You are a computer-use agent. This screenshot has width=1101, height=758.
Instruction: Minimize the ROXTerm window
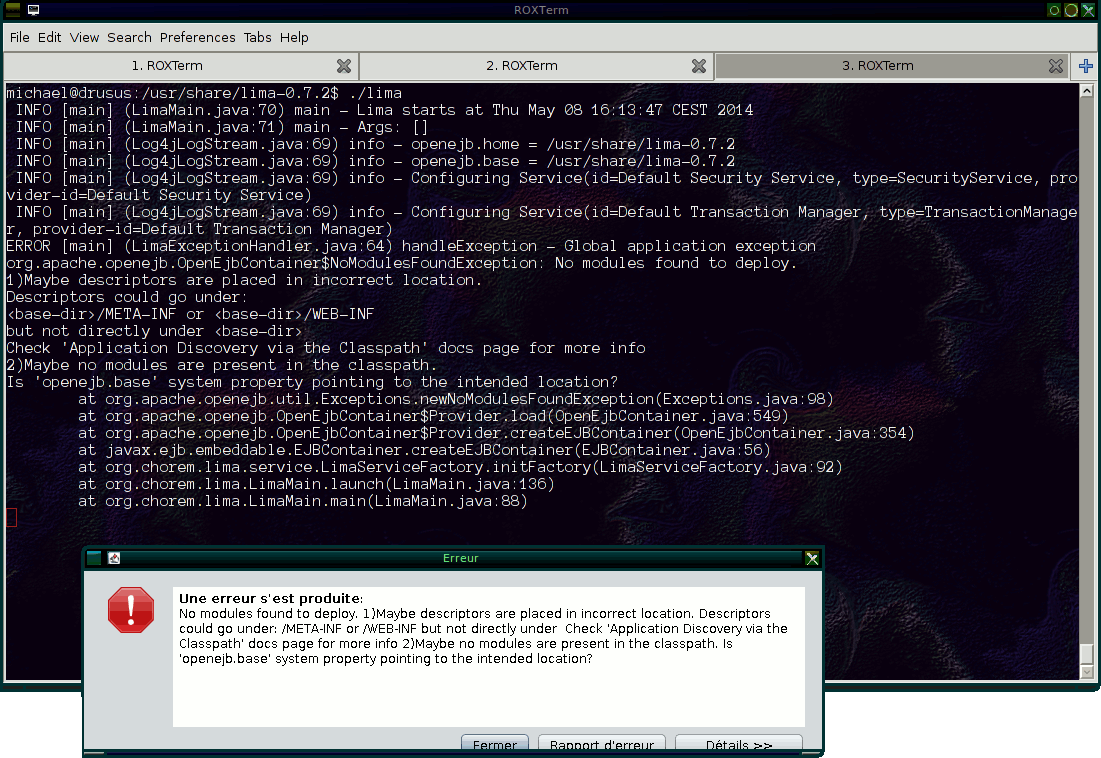(x=1054, y=10)
